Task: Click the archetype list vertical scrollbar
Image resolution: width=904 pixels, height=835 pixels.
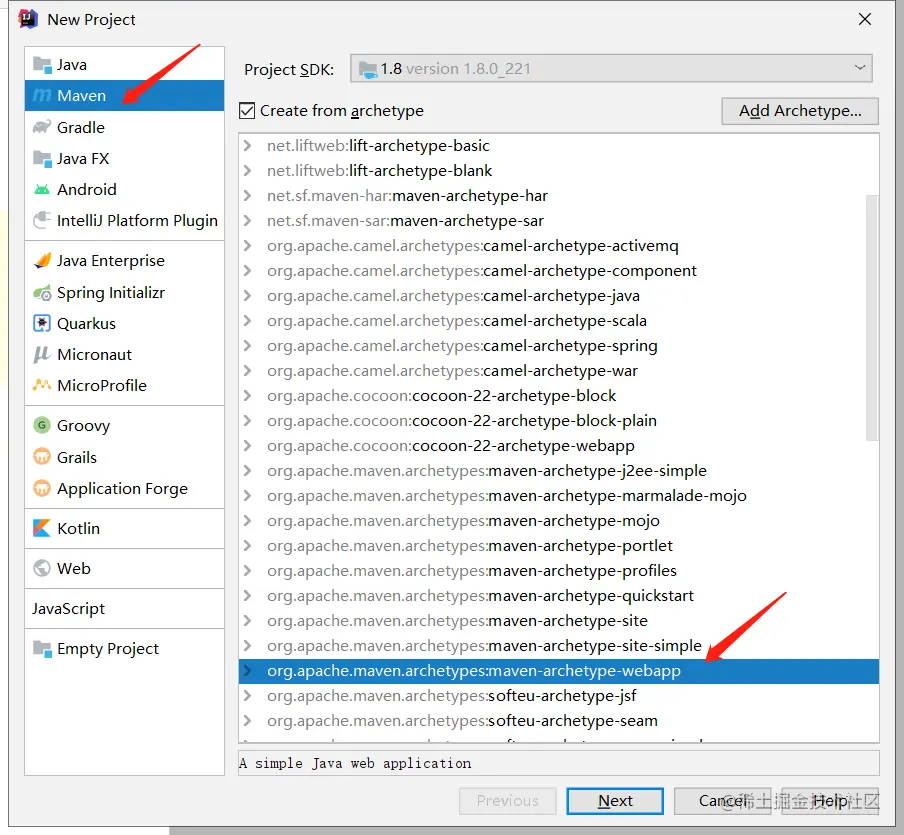Action: (x=872, y=318)
